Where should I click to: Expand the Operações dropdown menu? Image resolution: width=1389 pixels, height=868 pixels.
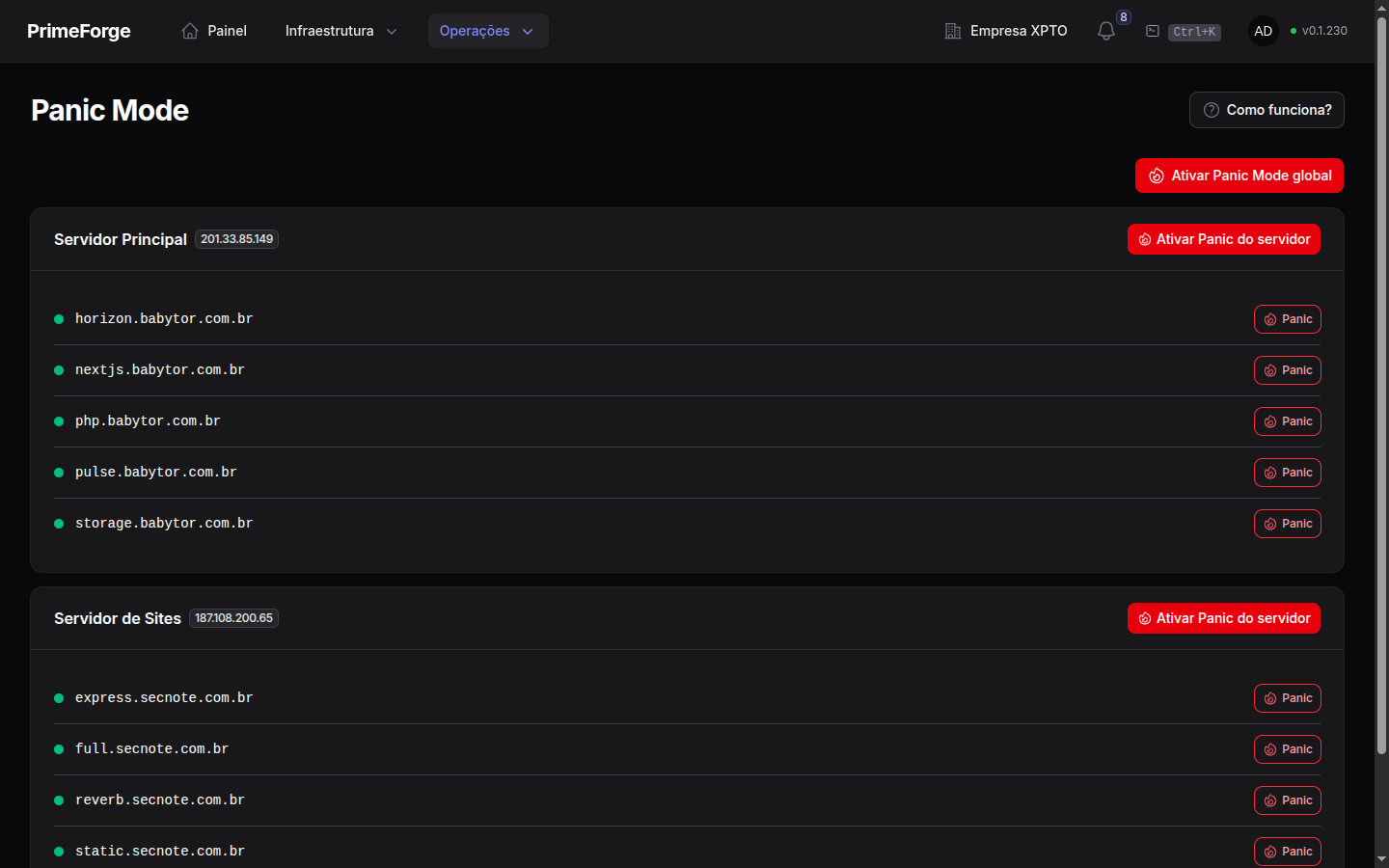point(488,31)
